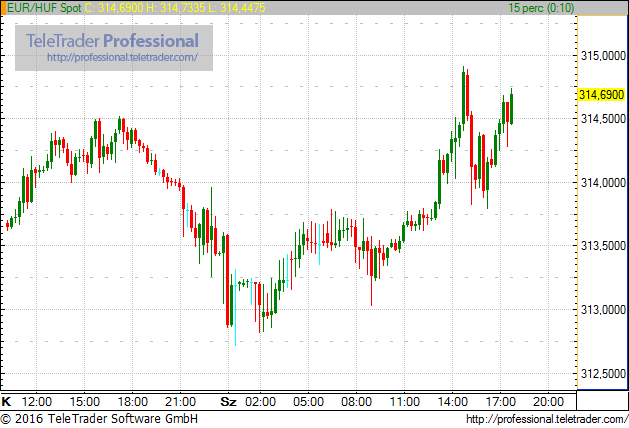Click the Sz day marker on time axis
The height and width of the screenshot is (428, 629).
pos(229,402)
